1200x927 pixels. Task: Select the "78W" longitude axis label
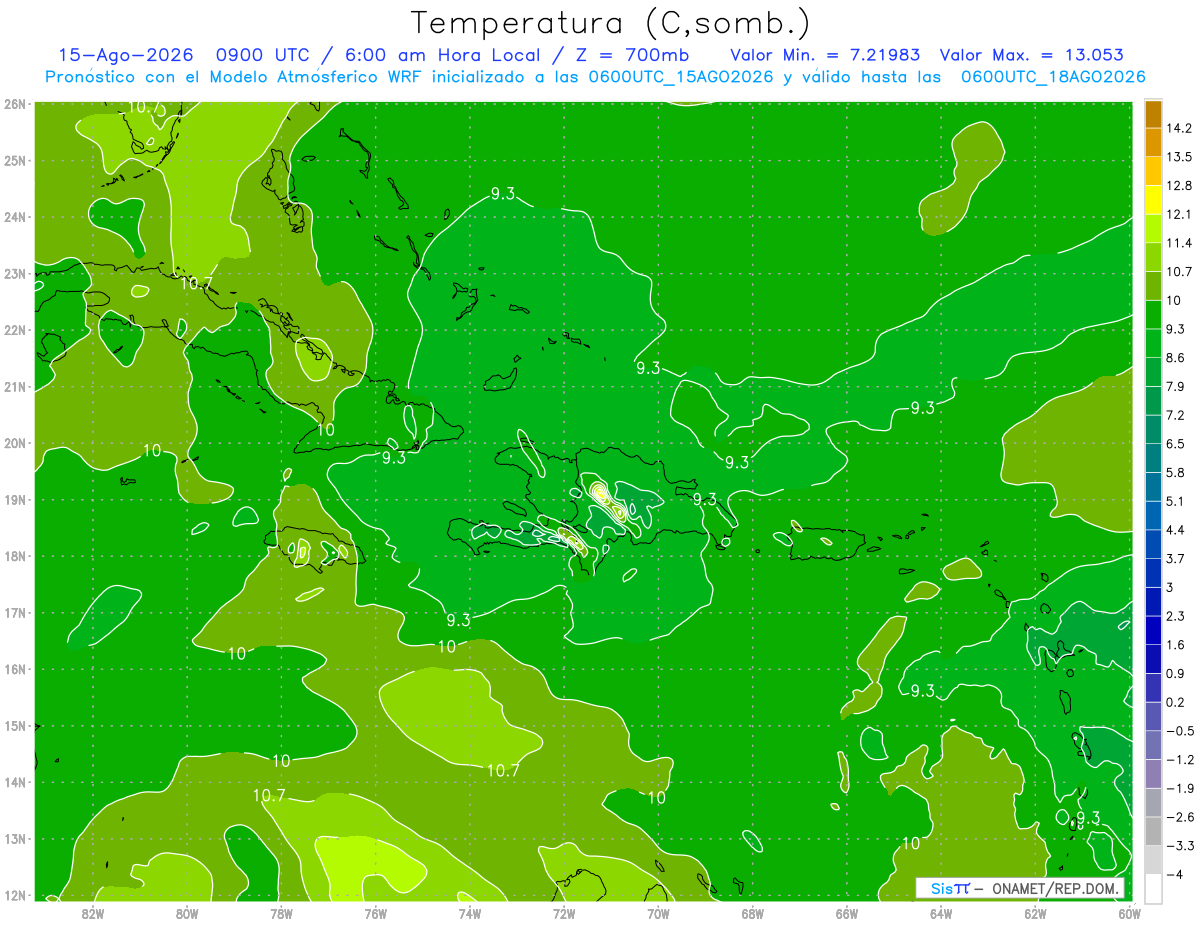281,912
